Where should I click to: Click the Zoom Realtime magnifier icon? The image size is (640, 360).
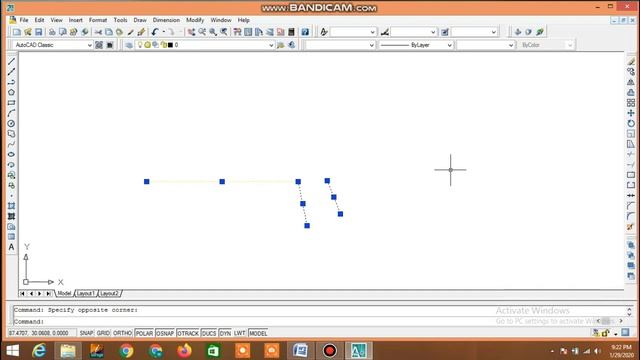(202, 32)
